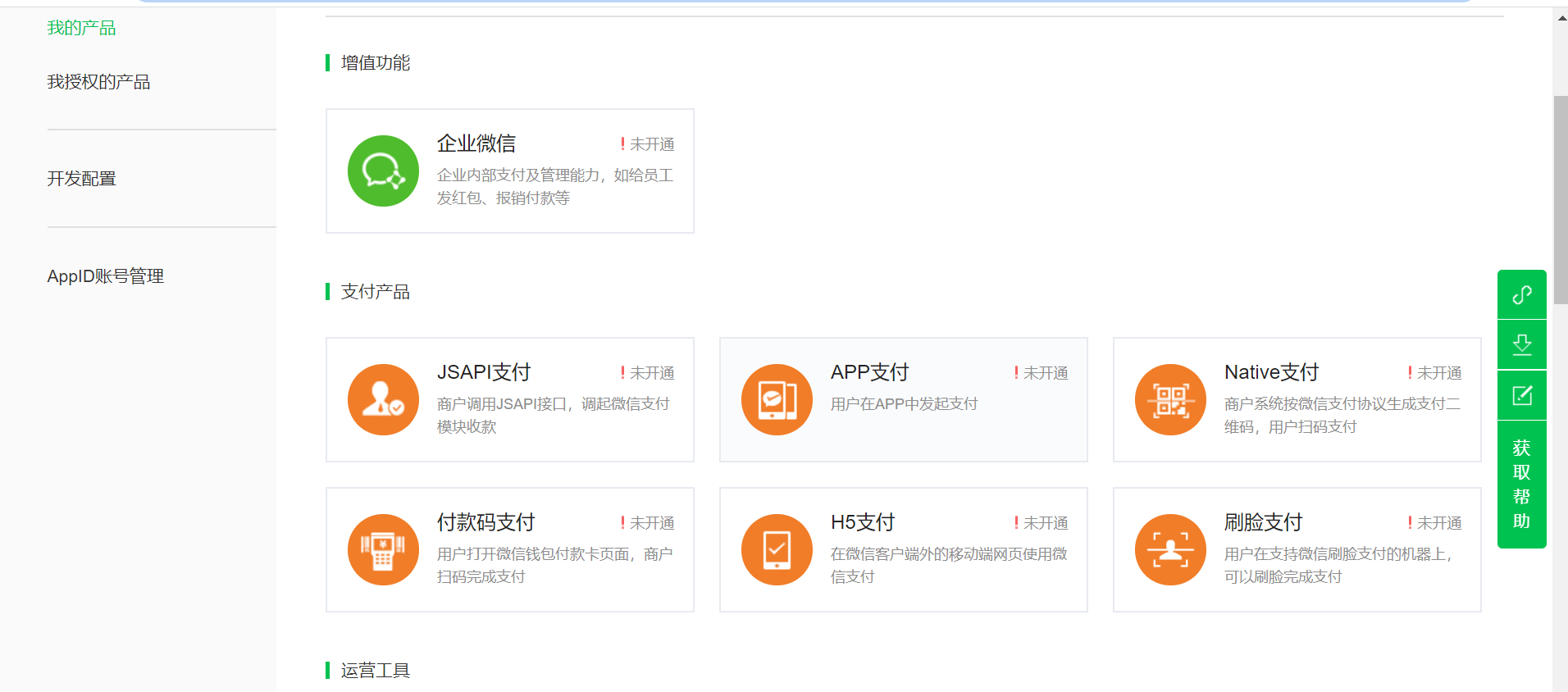Click the H5支付 mobile checkmark icon
Image resolution: width=1568 pixels, height=692 pixels.
click(777, 549)
